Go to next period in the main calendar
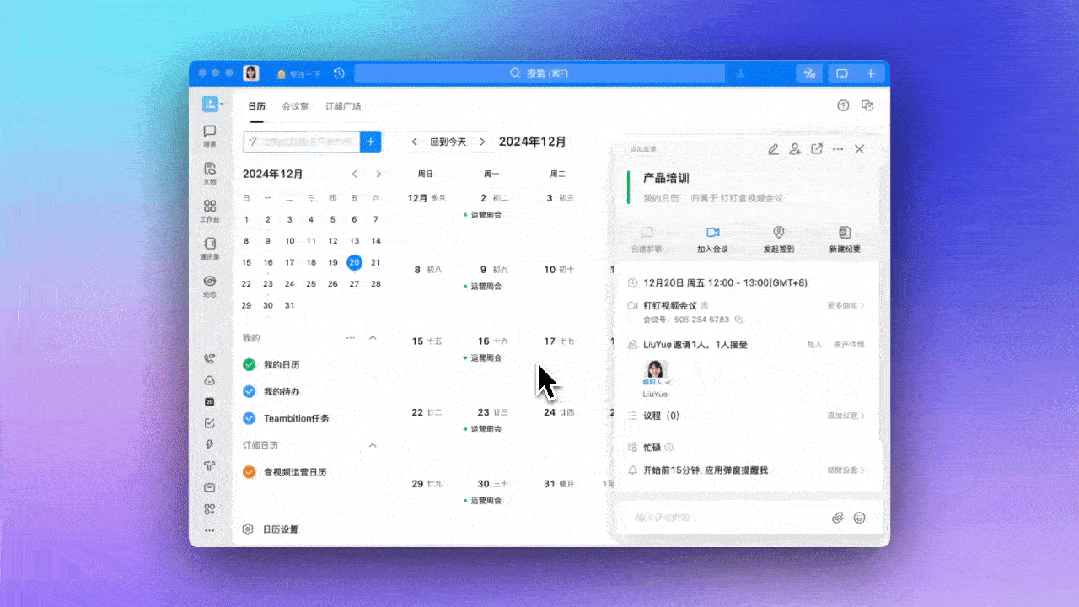This screenshot has width=1079, height=607. coord(482,142)
